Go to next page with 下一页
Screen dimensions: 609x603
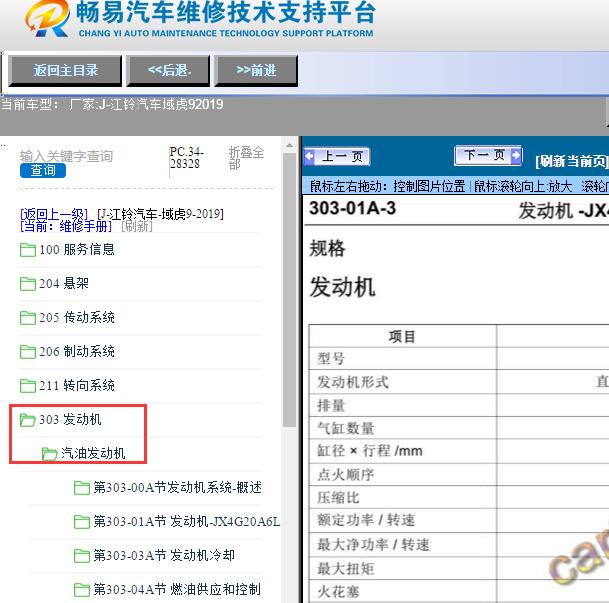[x=488, y=156]
